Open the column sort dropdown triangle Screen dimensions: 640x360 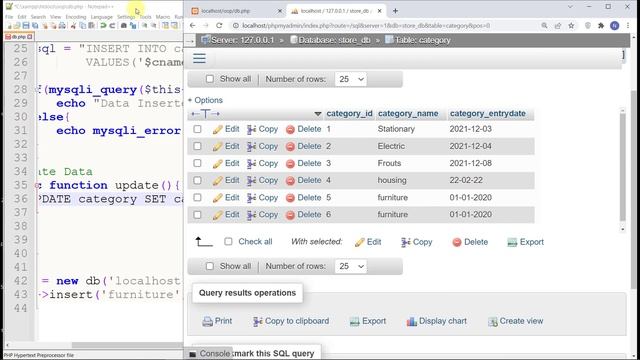point(318,114)
